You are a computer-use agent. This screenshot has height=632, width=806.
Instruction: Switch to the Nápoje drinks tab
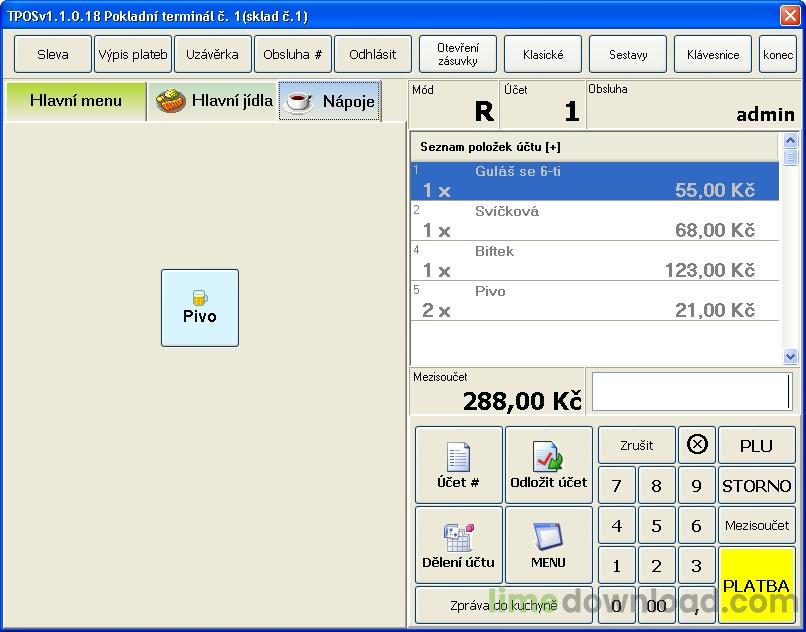[330, 101]
